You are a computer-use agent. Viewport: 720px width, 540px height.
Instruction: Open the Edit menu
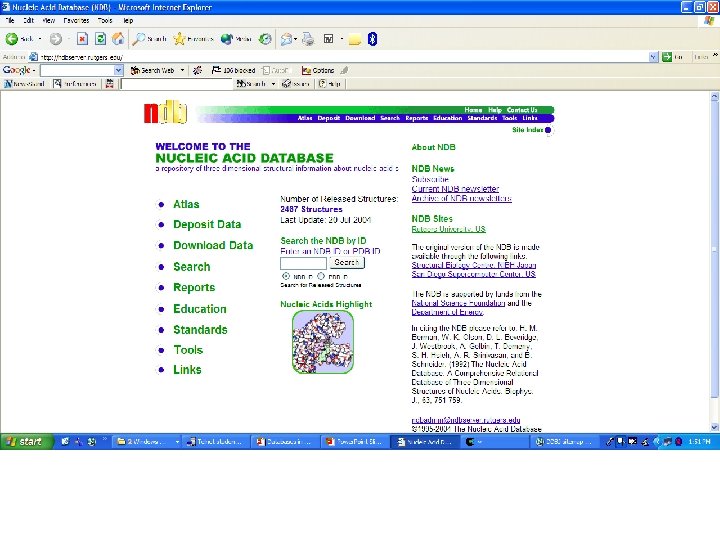29,21
